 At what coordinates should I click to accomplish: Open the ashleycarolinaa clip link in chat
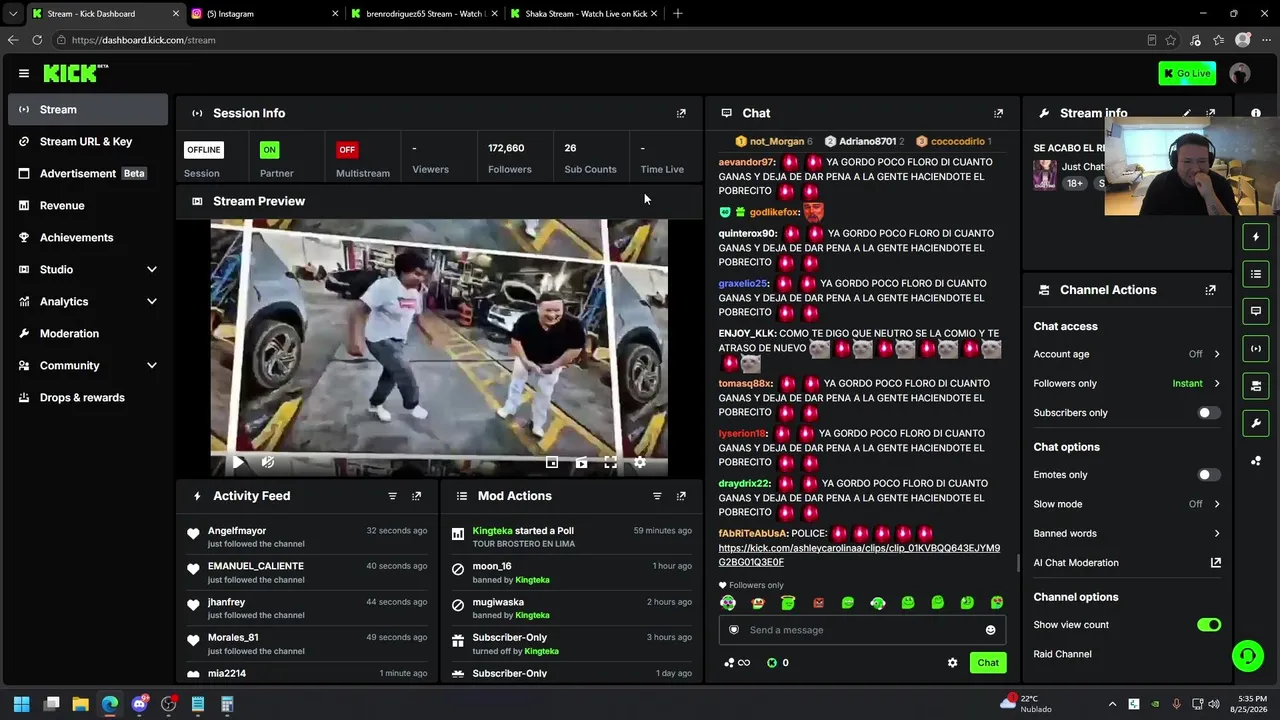coord(859,555)
